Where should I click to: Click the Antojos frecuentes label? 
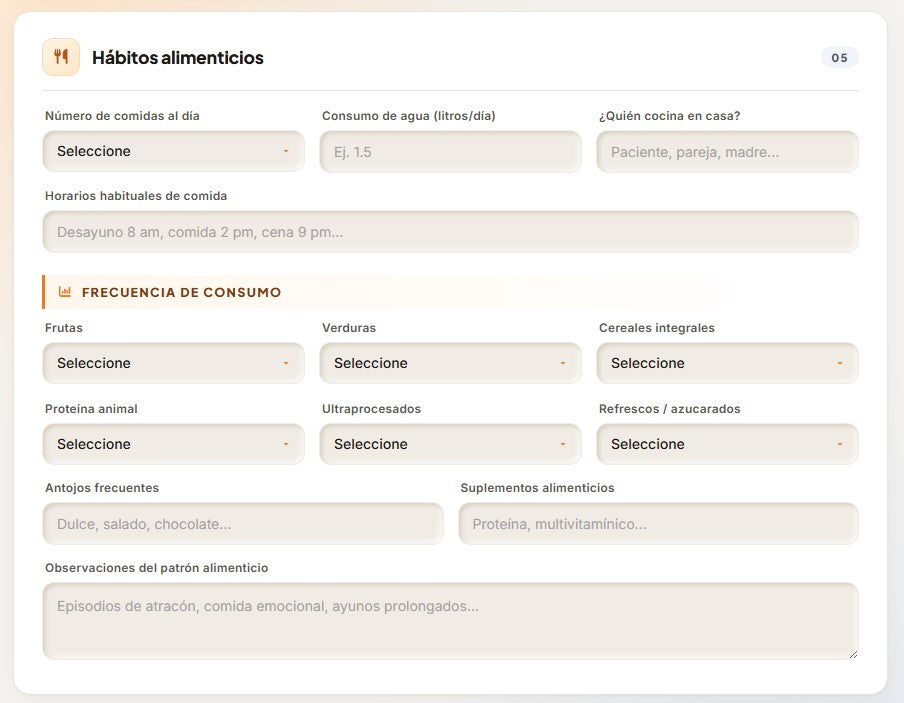102,487
